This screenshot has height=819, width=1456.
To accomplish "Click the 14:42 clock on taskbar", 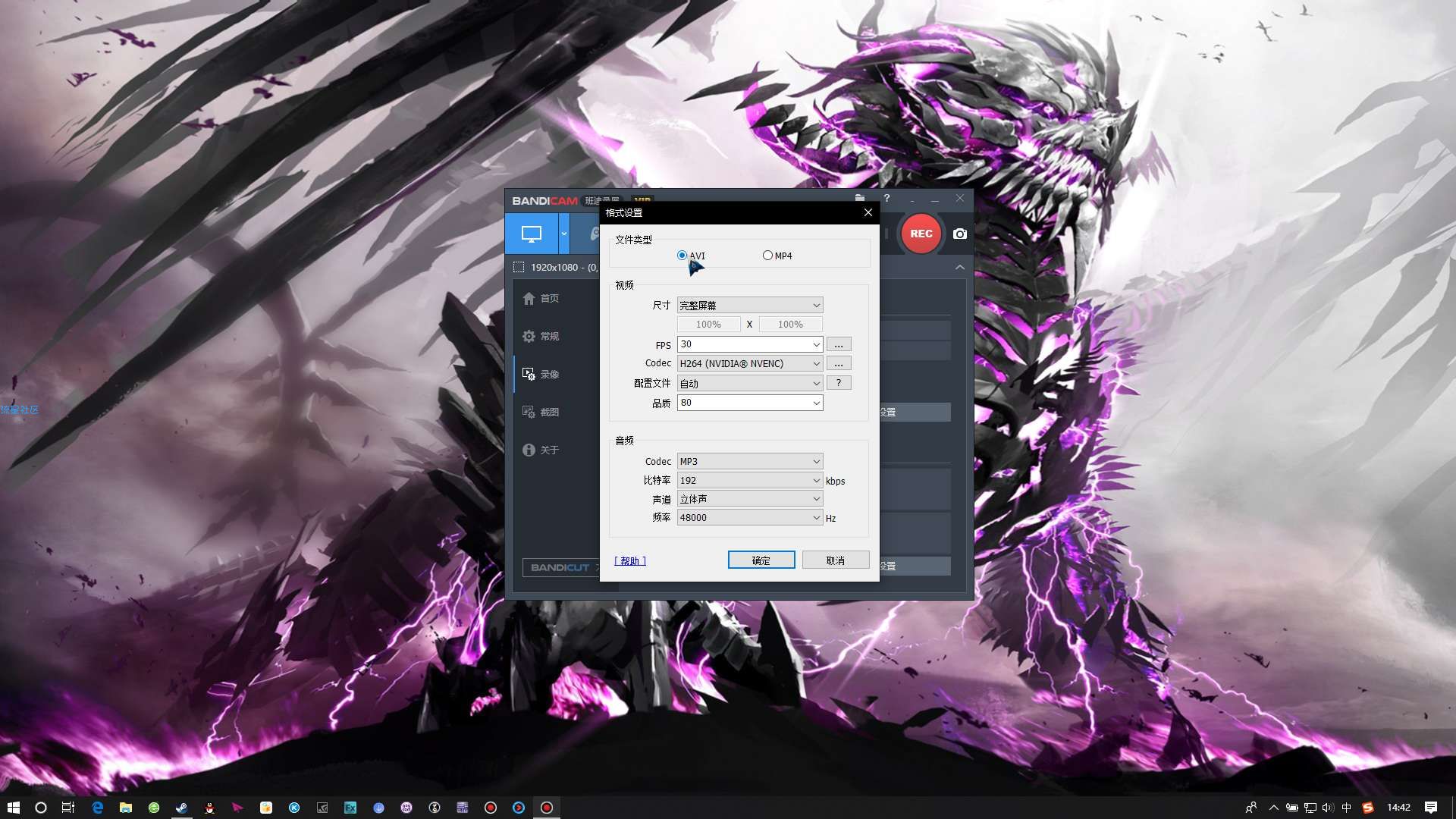I will (1399, 808).
